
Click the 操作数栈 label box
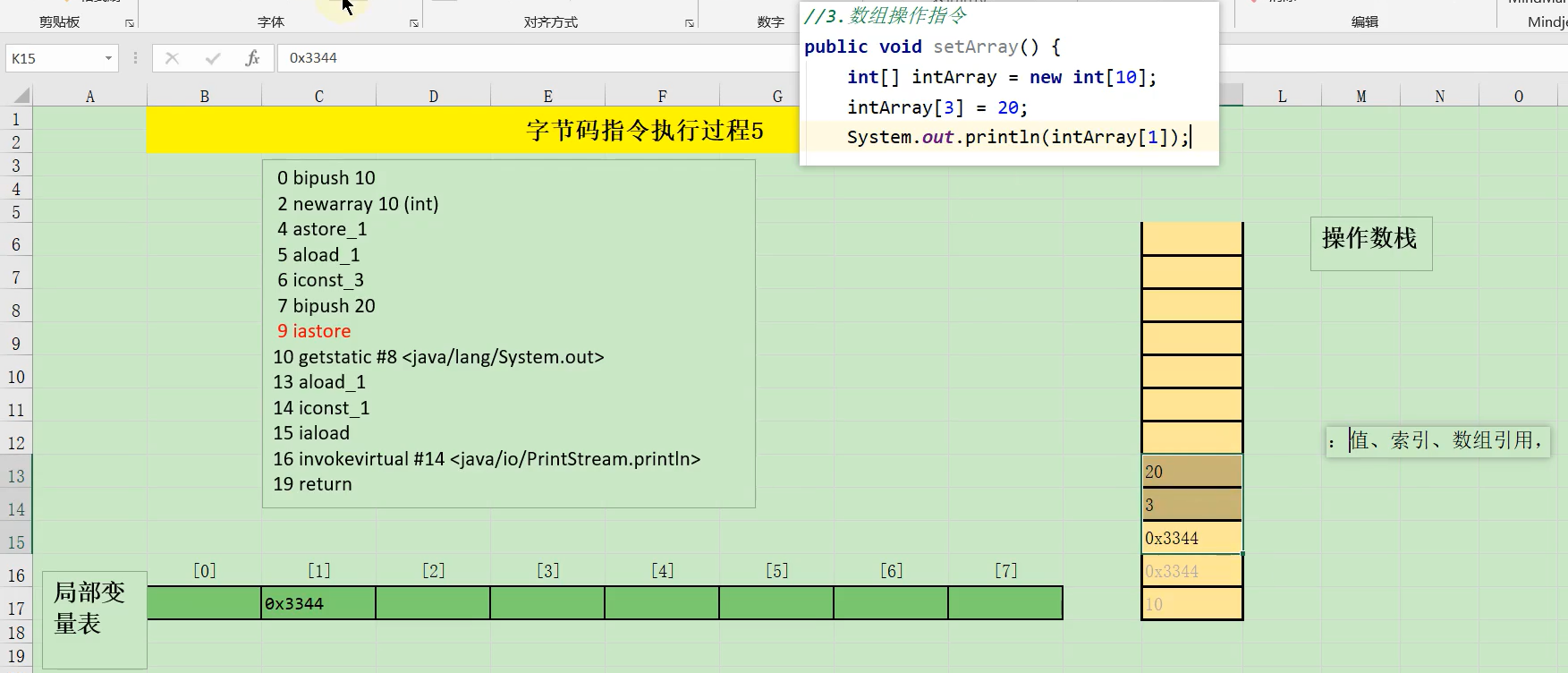(1371, 243)
